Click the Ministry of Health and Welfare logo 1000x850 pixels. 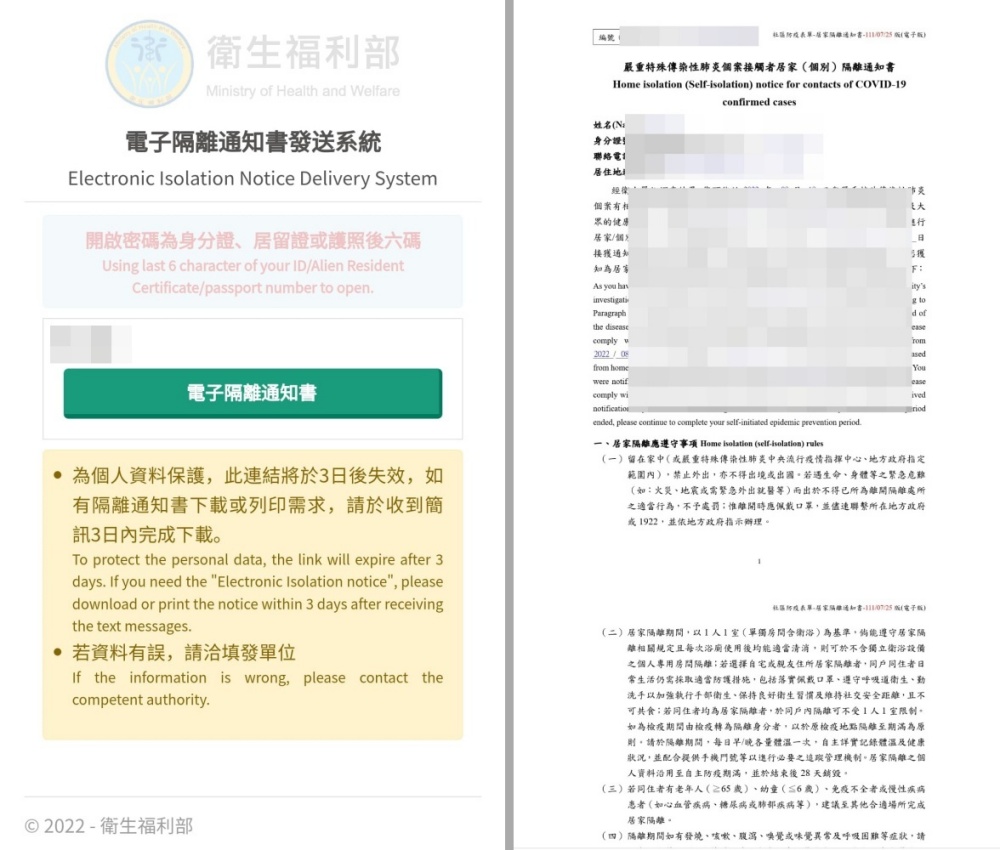[x=149, y=63]
